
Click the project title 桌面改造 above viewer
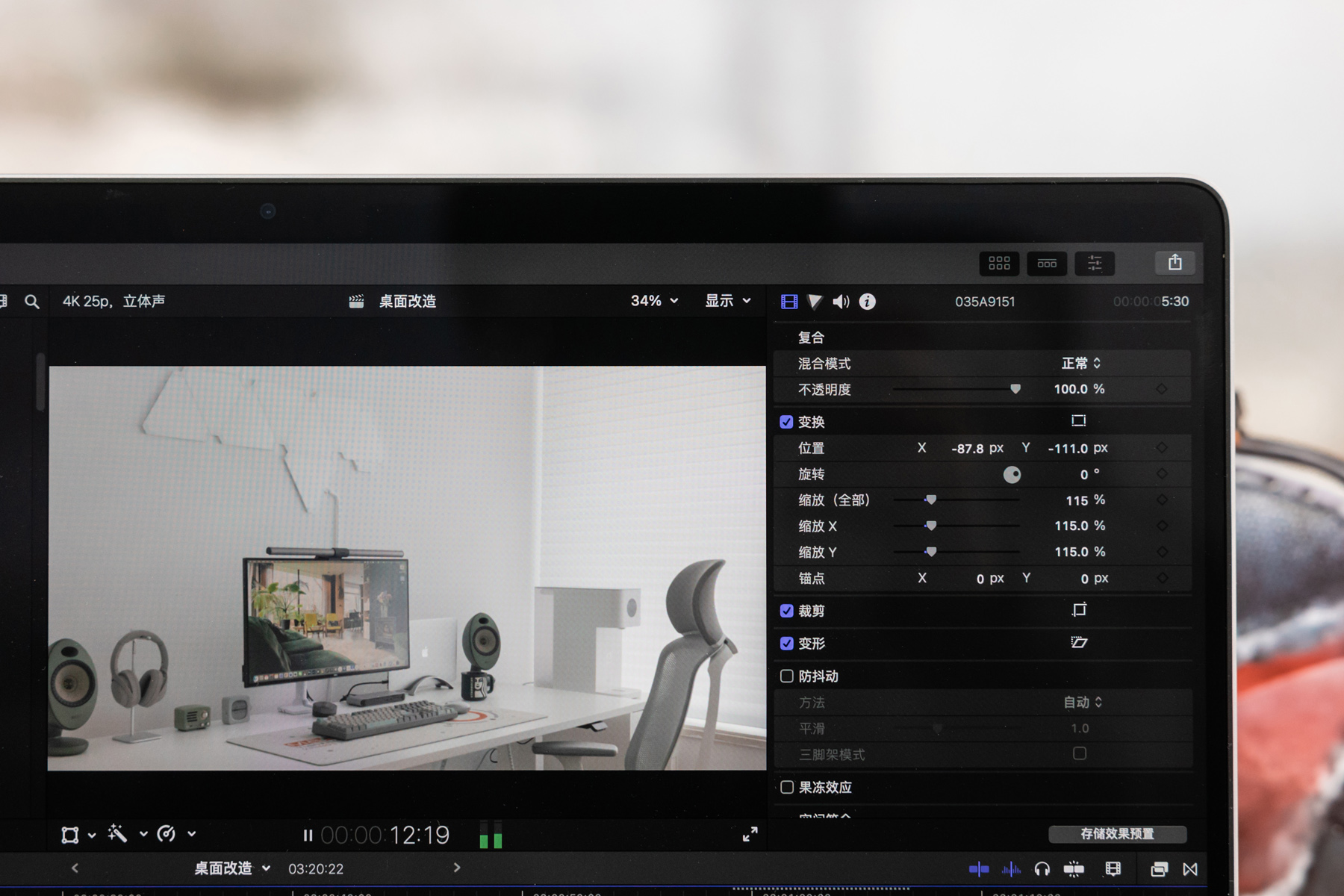pyautogui.click(x=408, y=302)
